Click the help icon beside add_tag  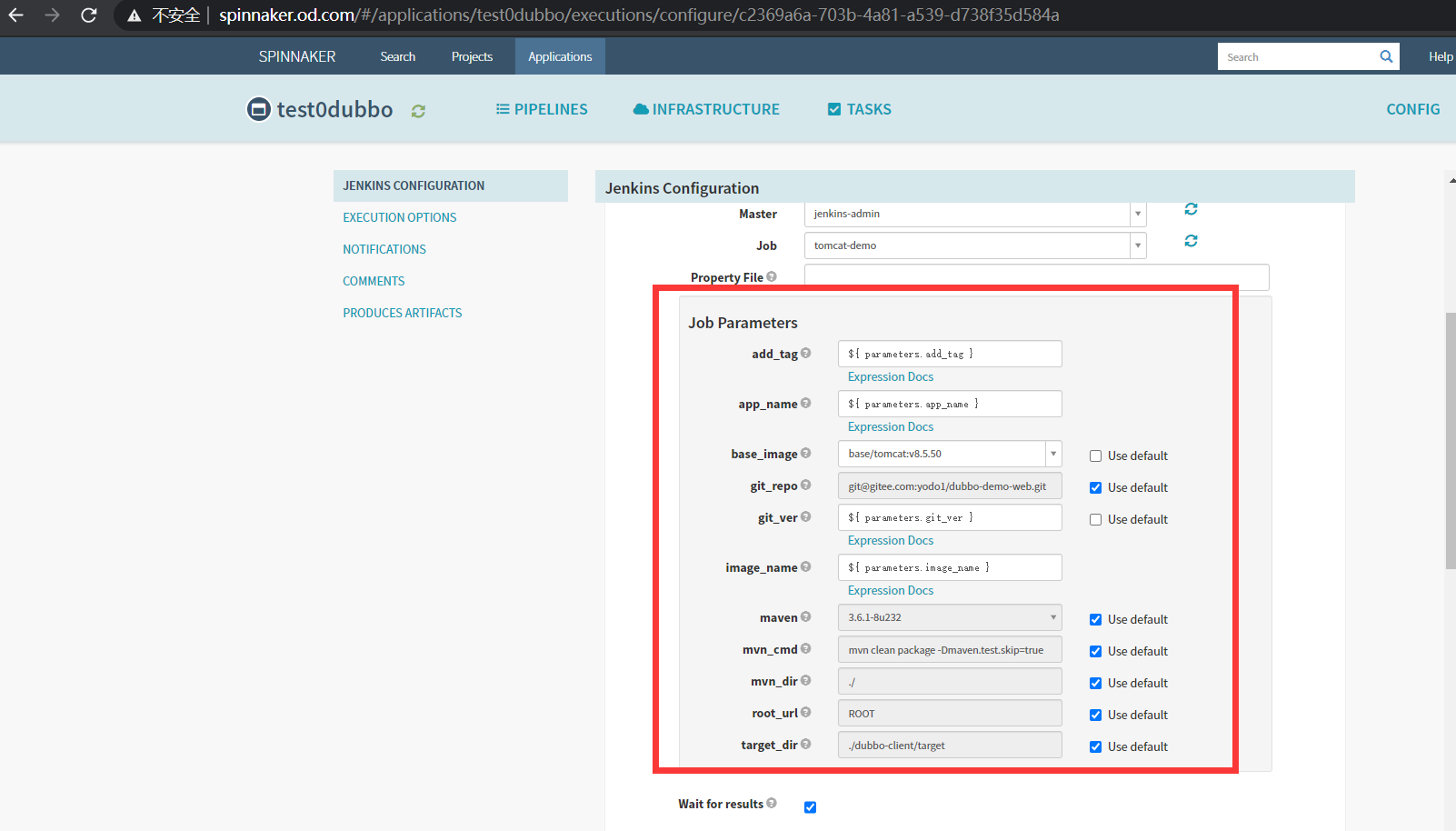pyautogui.click(x=805, y=353)
